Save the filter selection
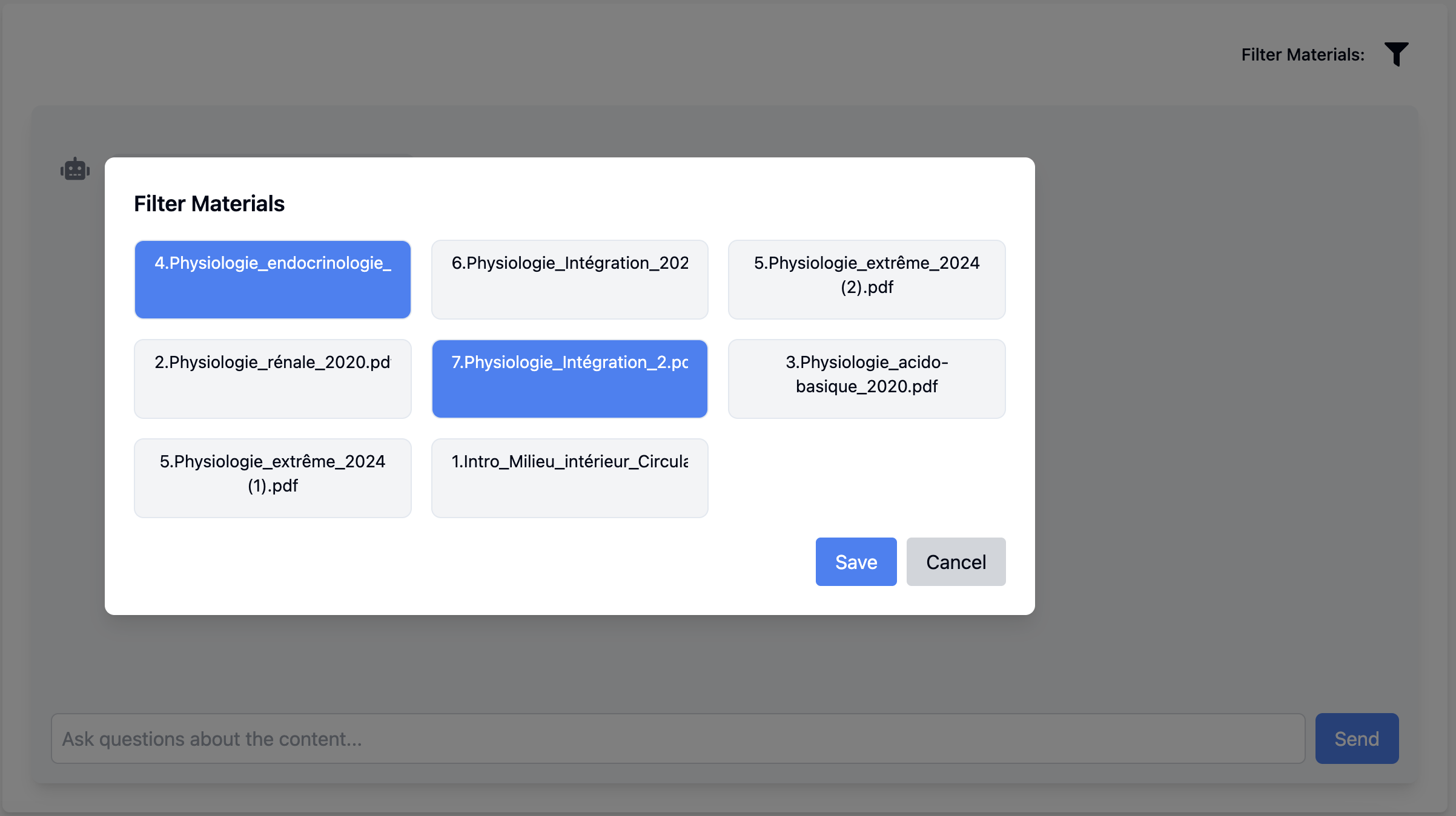Viewport: 1456px width, 816px height. [x=856, y=562]
